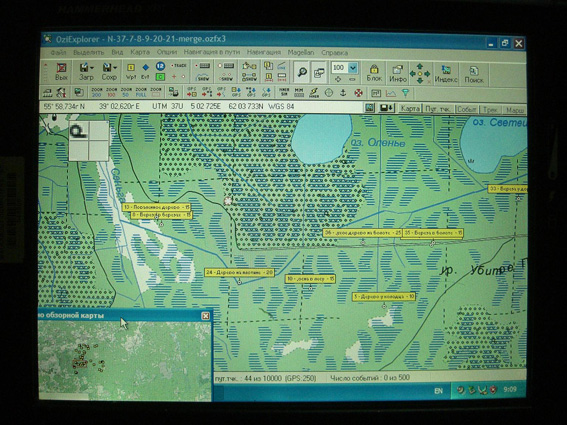Click the overview map thumbnail panel

(125, 361)
